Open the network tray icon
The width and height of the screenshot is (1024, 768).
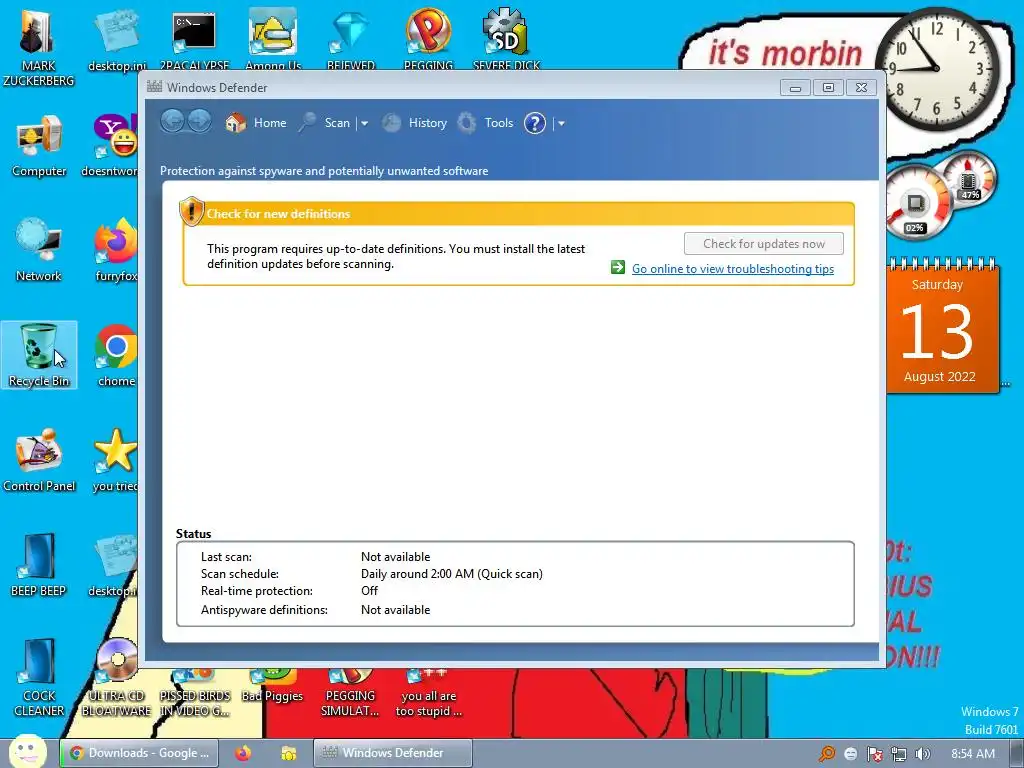[x=899, y=754]
